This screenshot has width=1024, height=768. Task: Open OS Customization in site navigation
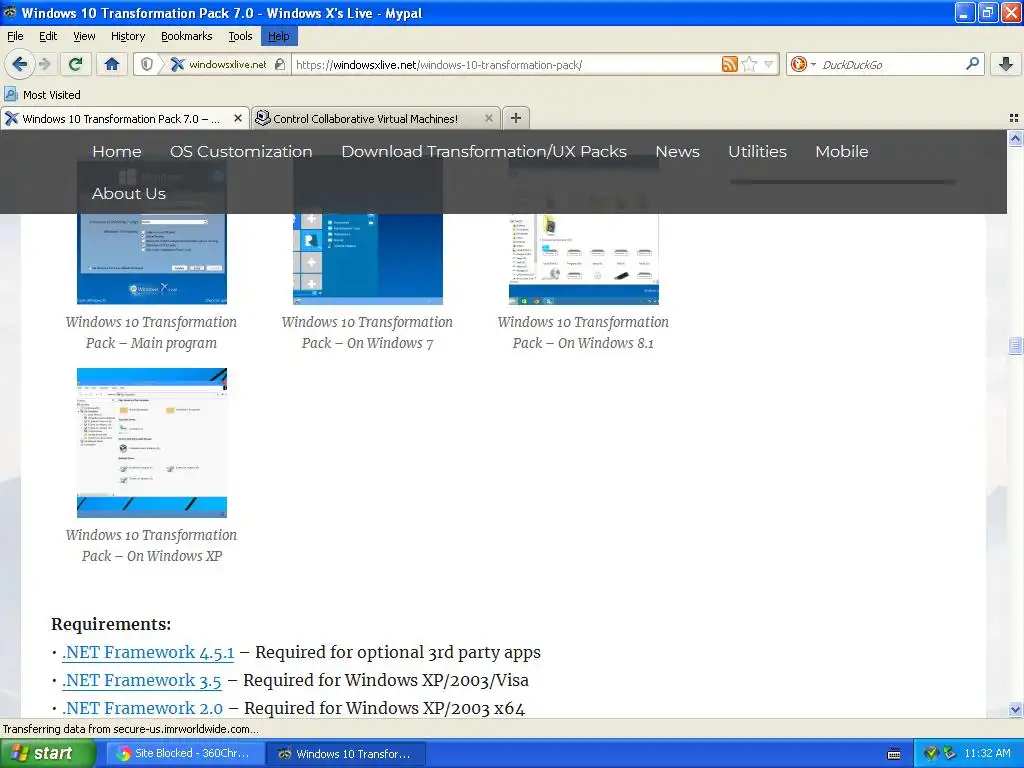[241, 152]
